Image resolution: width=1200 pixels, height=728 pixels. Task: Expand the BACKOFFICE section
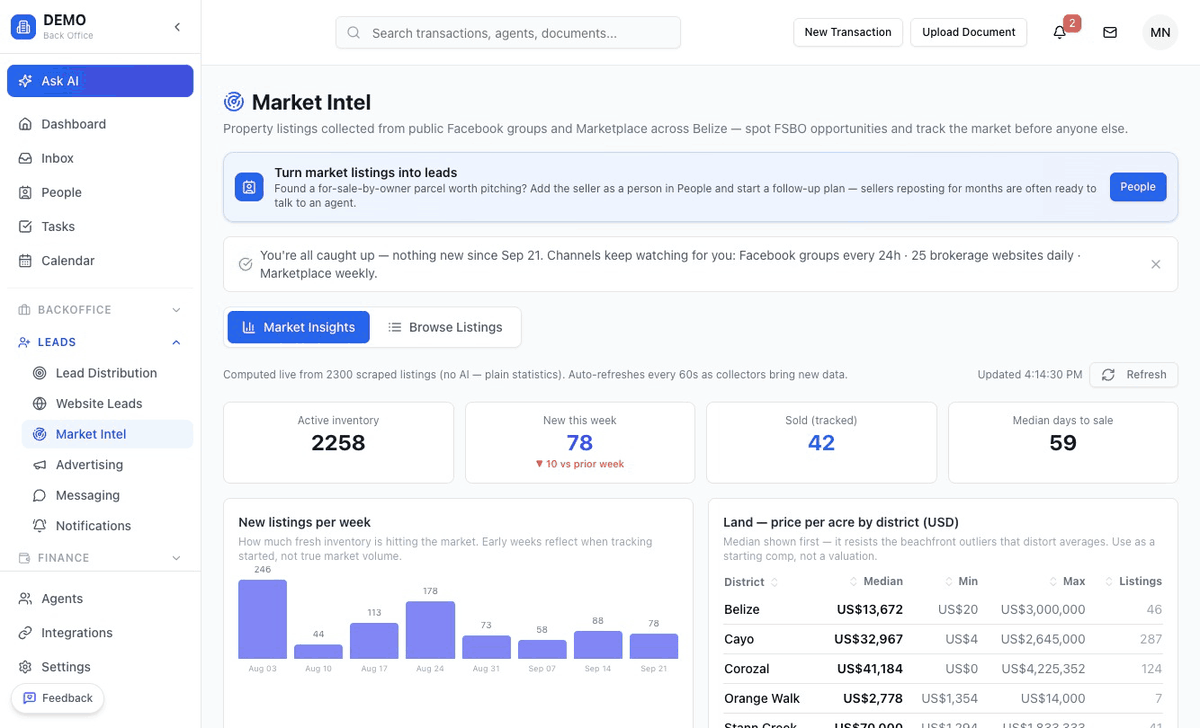click(x=100, y=310)
